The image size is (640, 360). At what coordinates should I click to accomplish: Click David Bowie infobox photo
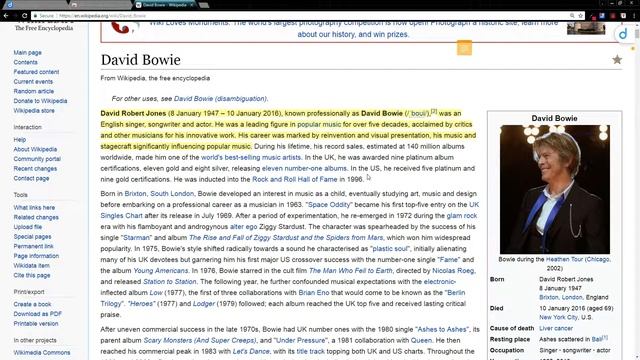point(555,189)
